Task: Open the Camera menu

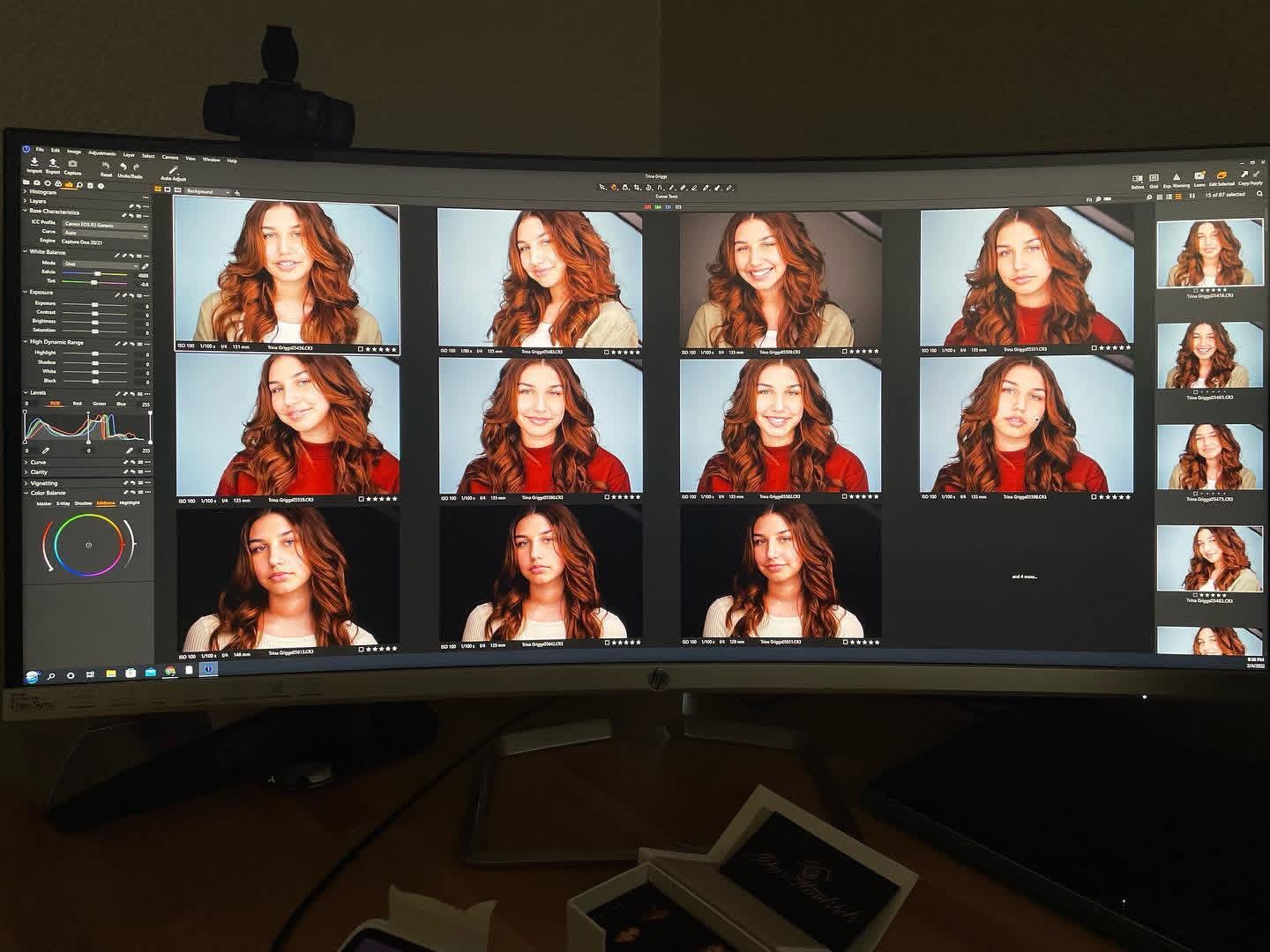Action: click(x=170, y=157)
